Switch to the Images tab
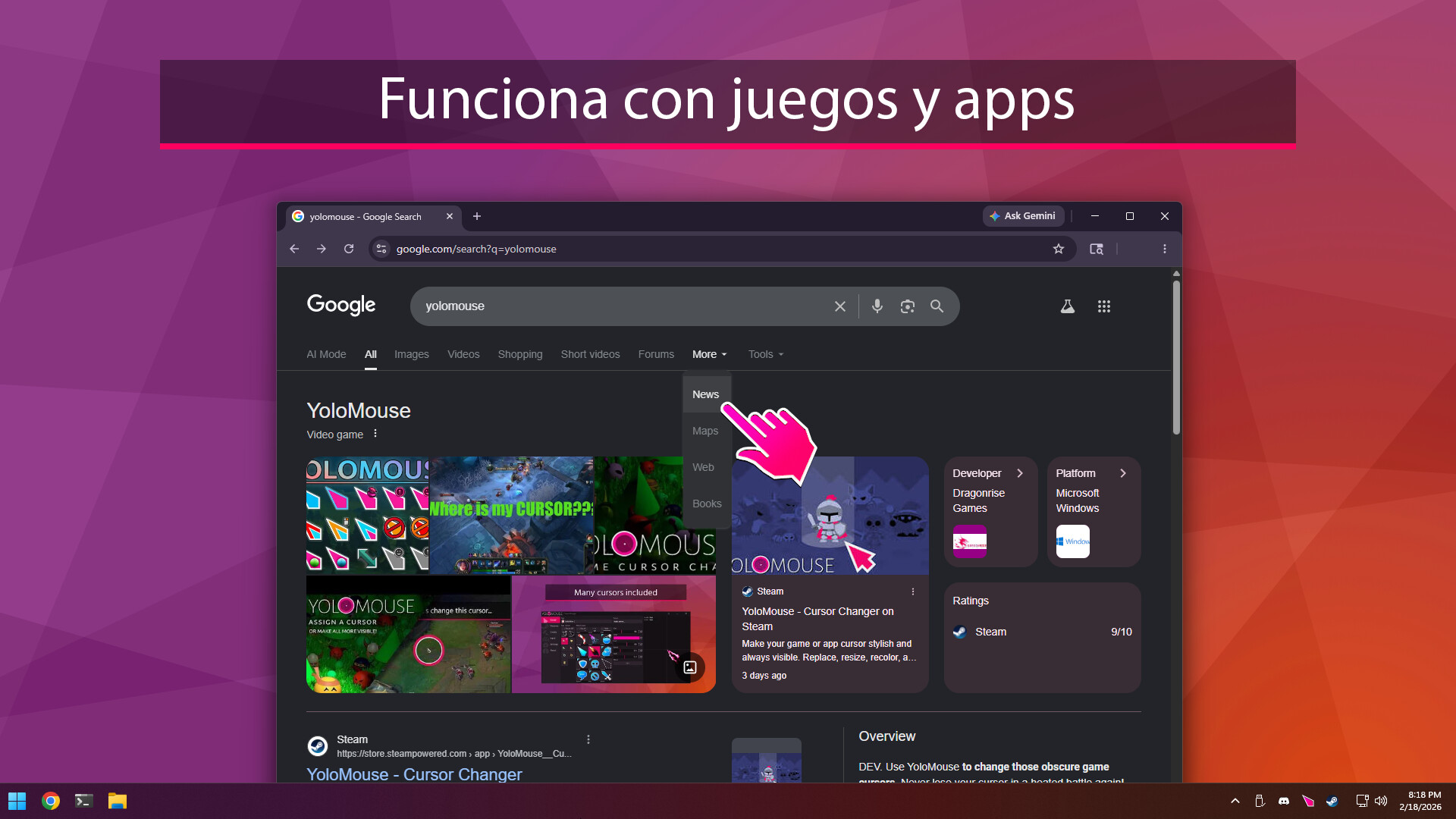This screenshot has width=1456, height=819. [x=412, y=354]
